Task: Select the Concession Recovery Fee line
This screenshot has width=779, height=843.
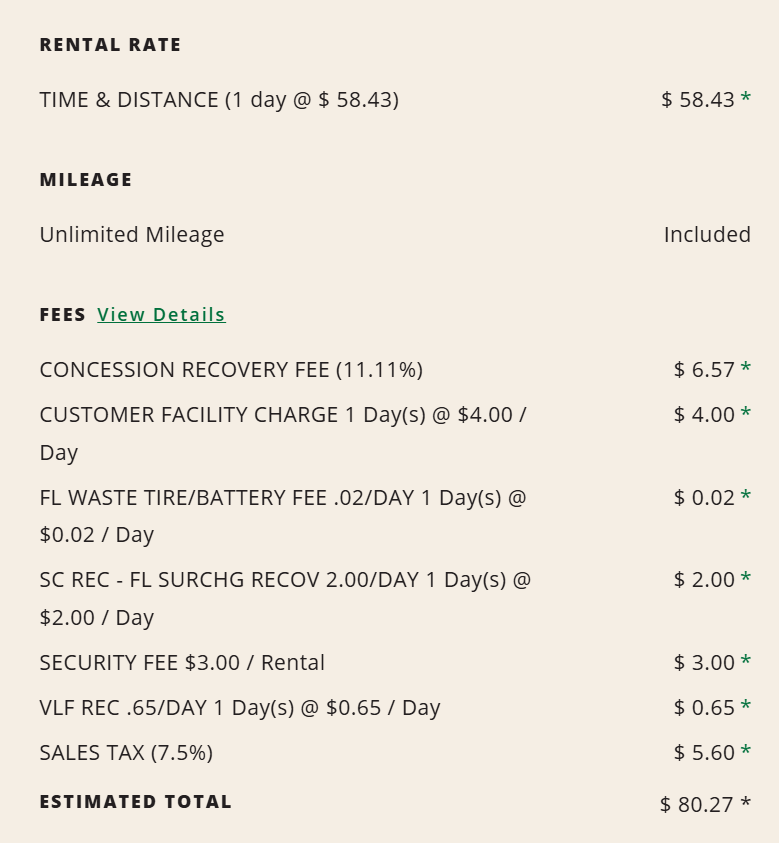Action: pos(231,370)
